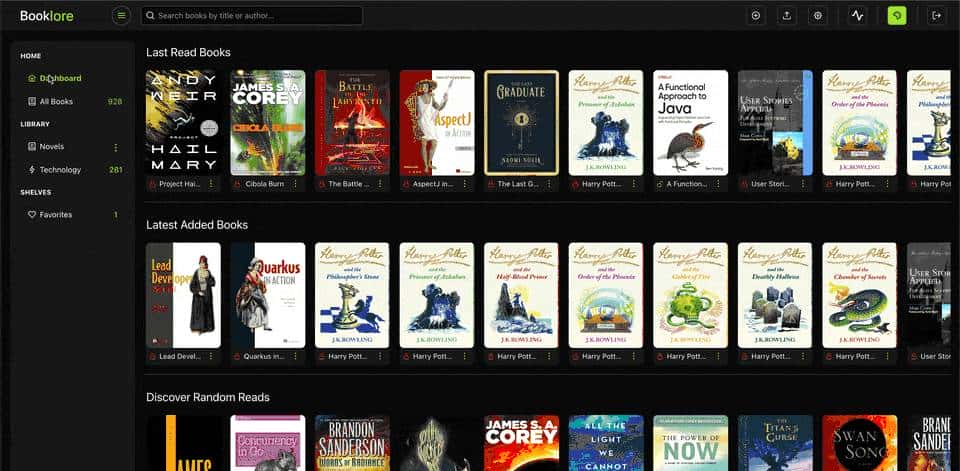Open Order of the Phoenix cover in Last Read

(859, 122)
